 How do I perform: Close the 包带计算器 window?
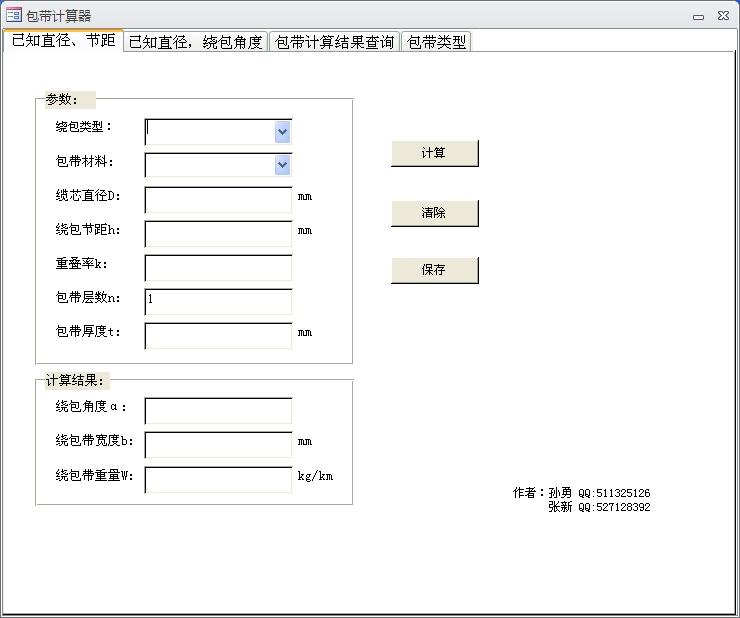click(x=722, y=16)
